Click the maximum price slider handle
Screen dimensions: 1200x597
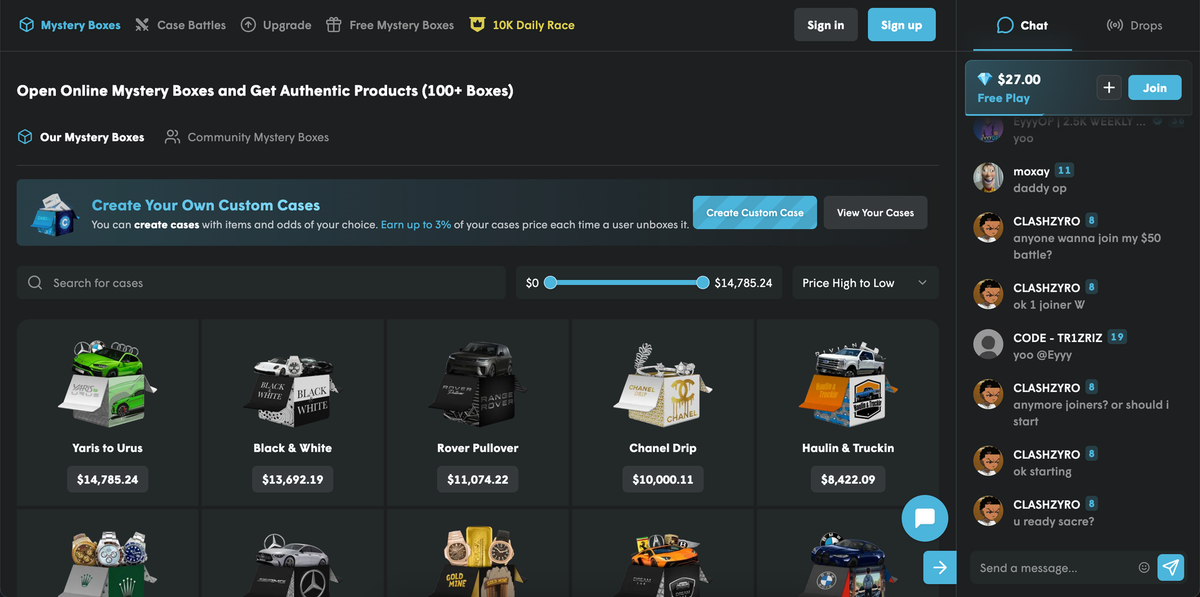point(703,283)
